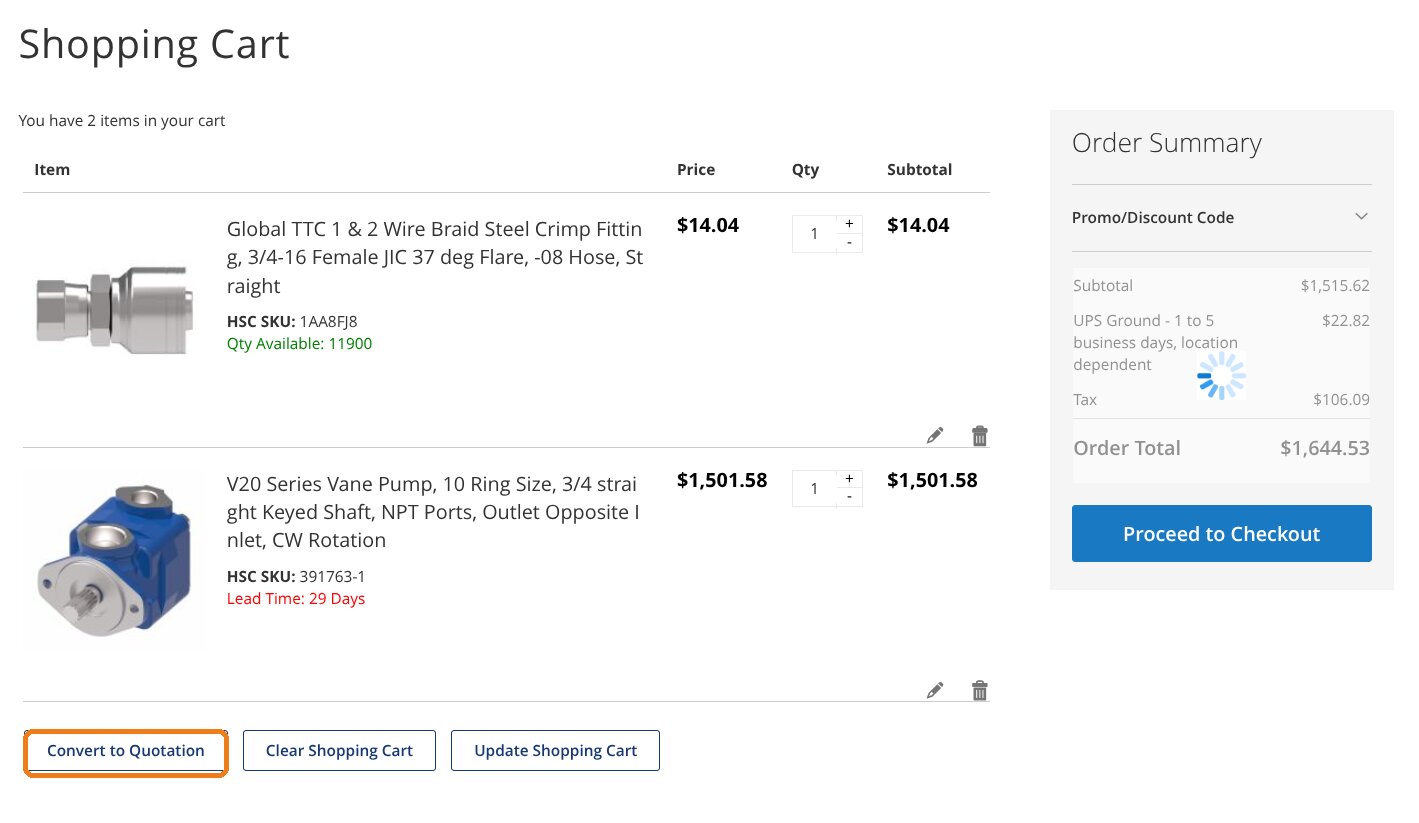This screenshot has width=1419, height=823.
Task: Edit the V20 Series Vane Pump item
Action: pyautogui.click(x=935, y=690)
